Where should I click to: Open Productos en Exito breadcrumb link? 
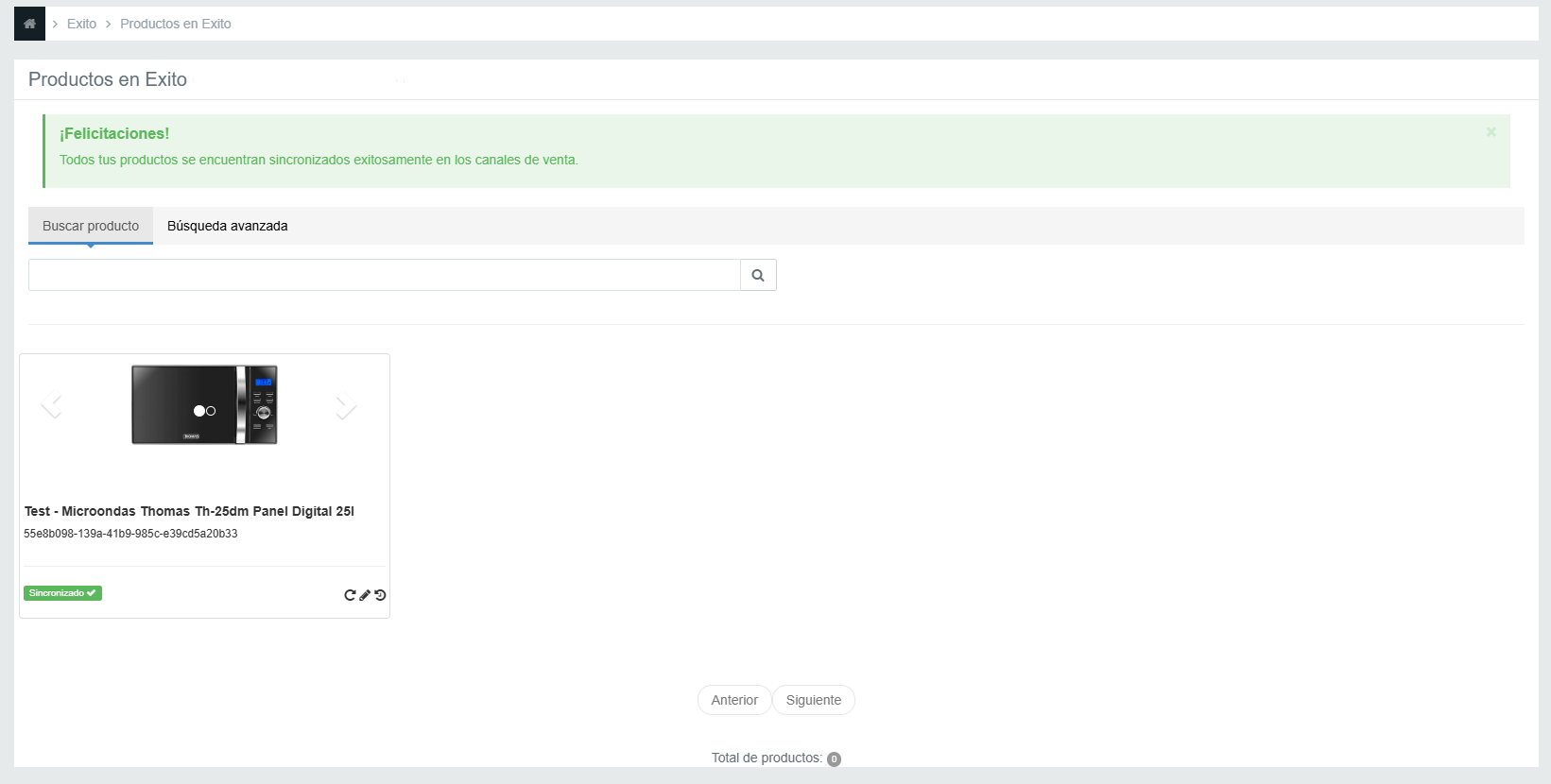click(176, 24)
